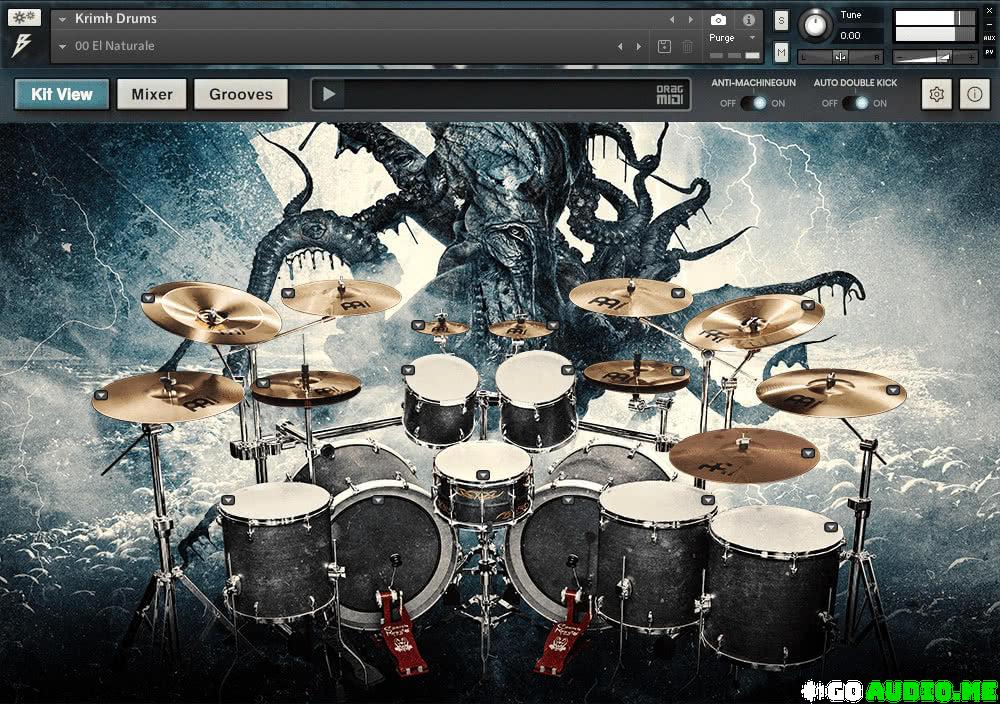Adjust the Tune knob
The height and width of the screenshot is (704, 1000).
(815, 24)
